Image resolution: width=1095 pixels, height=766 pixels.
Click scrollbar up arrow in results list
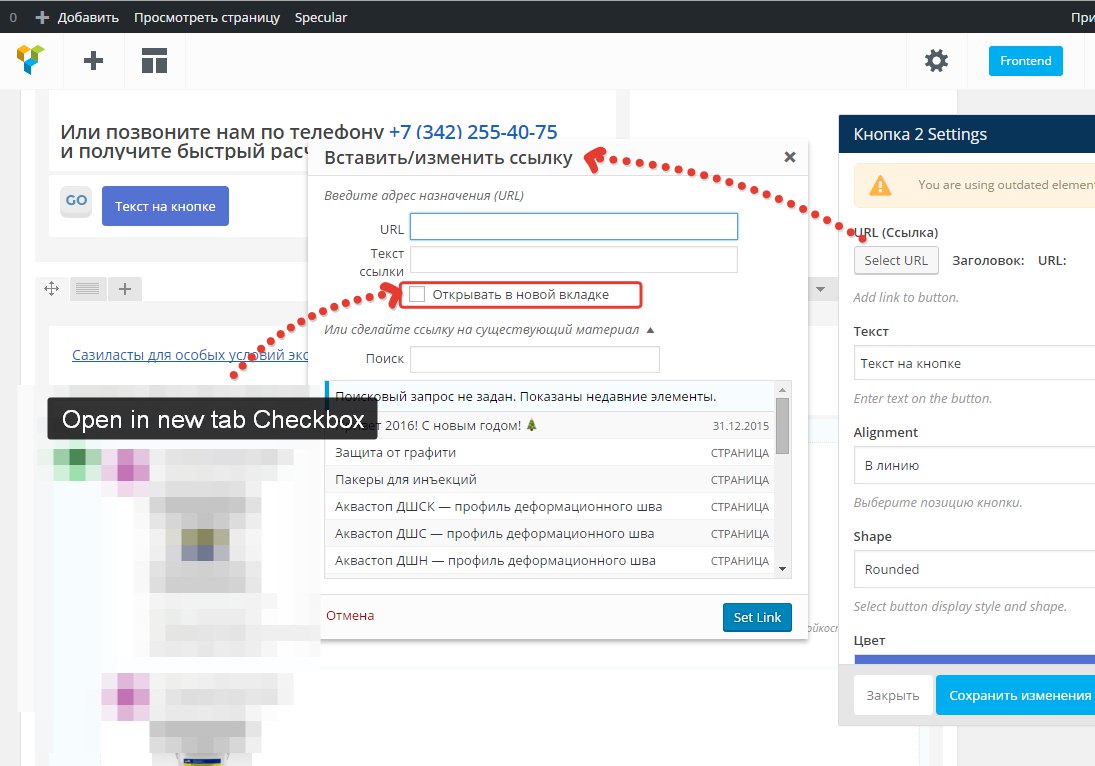tap(782, 390)
